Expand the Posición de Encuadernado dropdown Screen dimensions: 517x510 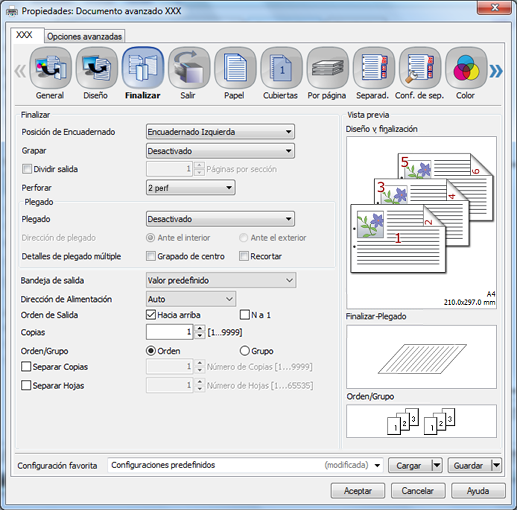[x=220, y=132]
